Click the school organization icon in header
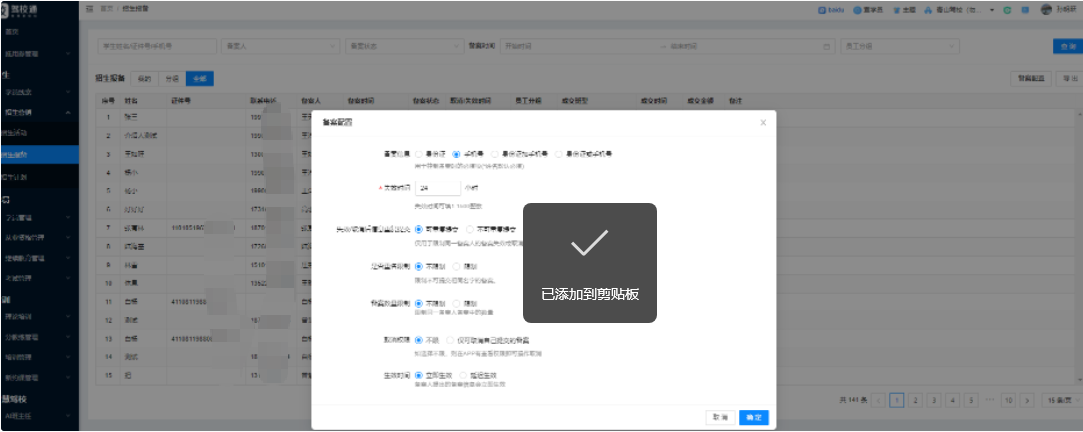1083x432 pixels. click(929, 10)
